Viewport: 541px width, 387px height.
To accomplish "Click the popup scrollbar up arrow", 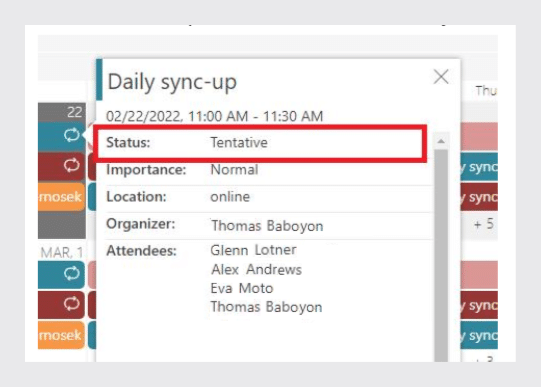I will [441, 141].
